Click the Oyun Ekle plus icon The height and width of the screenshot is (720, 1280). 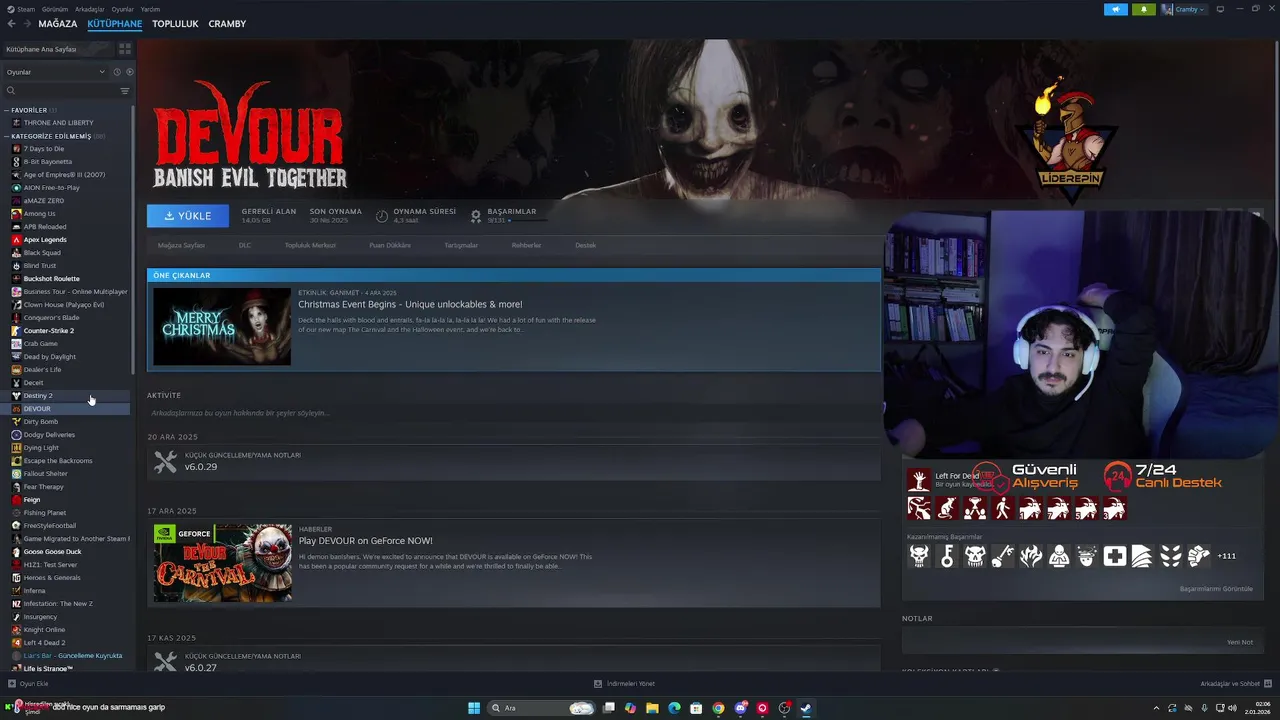[12, 684]
